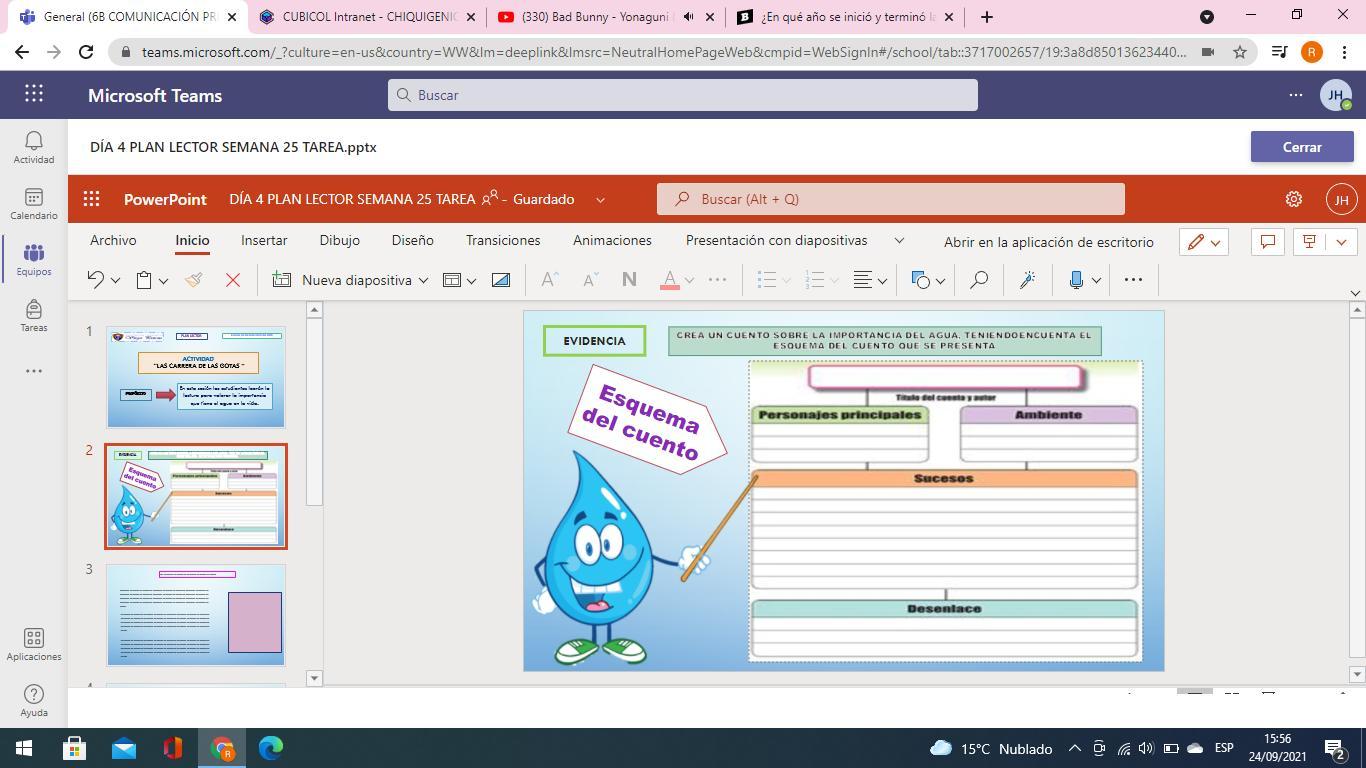Expand the Present options dropdown arrow
The height and width of the screenshot is (768, 1366).
pos(1341,242)
